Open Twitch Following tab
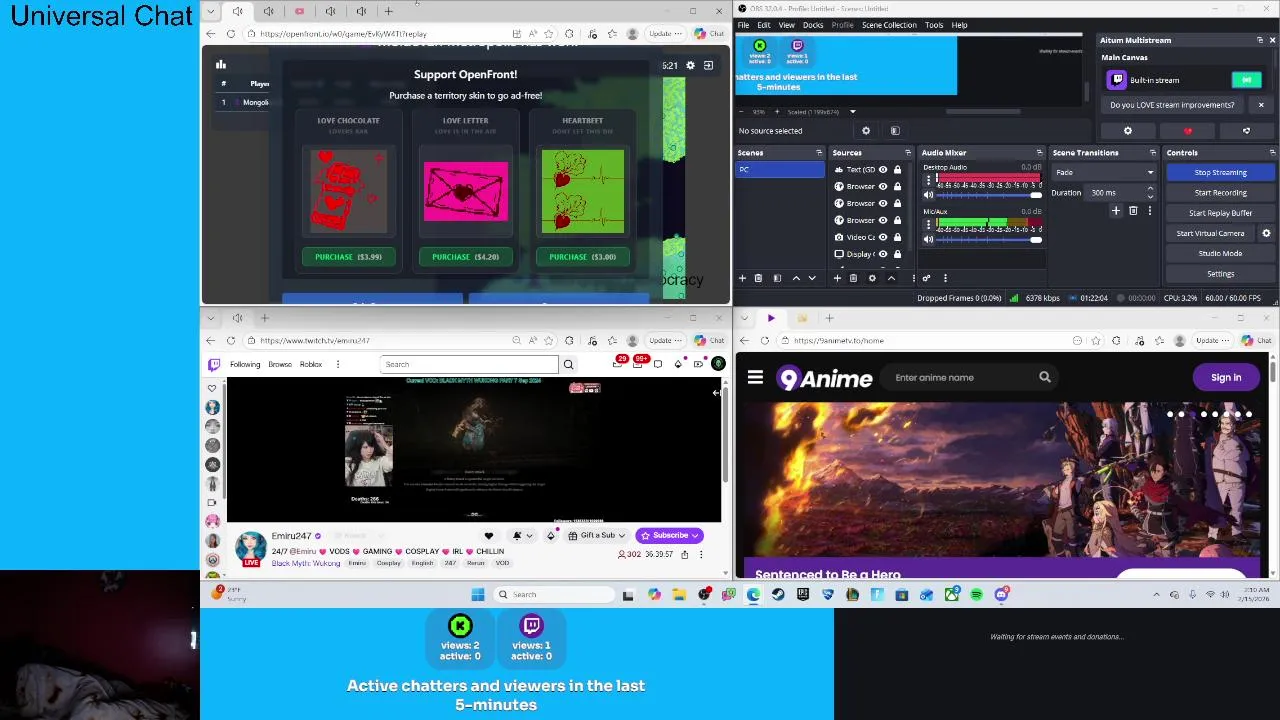The height and width of the screenshot is (720, 1280). 245,364
